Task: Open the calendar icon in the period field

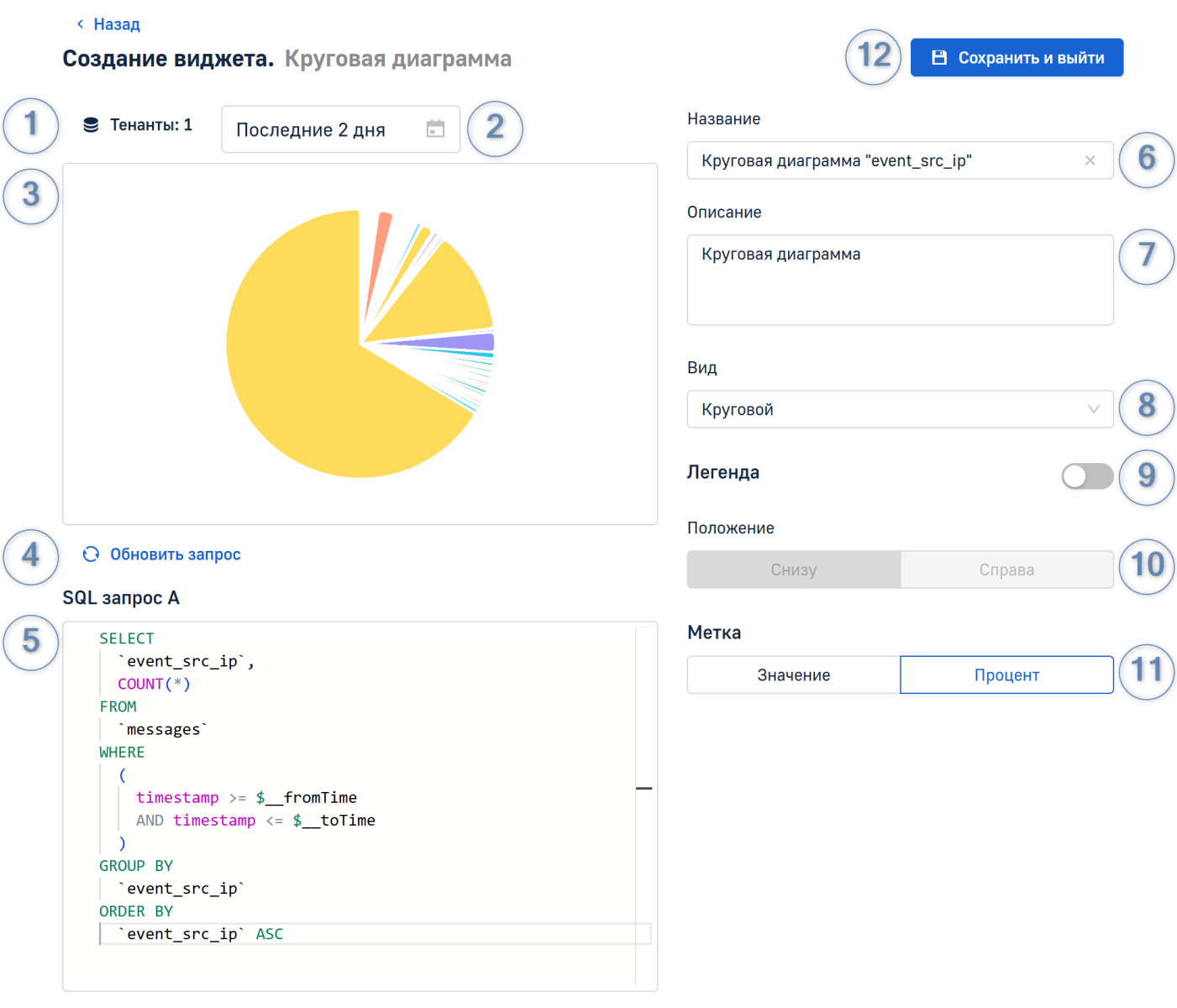Action: tap(435, 129)
